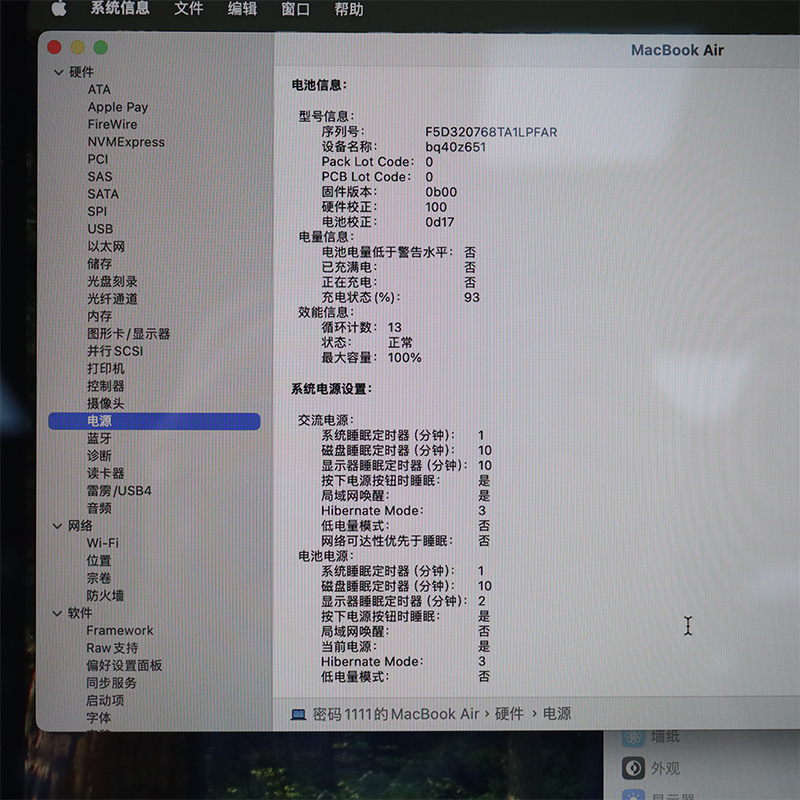The height and width of the screenshot is (800, 800).
Task: Select 控制器 in the sidebar
Action: click(x=106, y=386)
